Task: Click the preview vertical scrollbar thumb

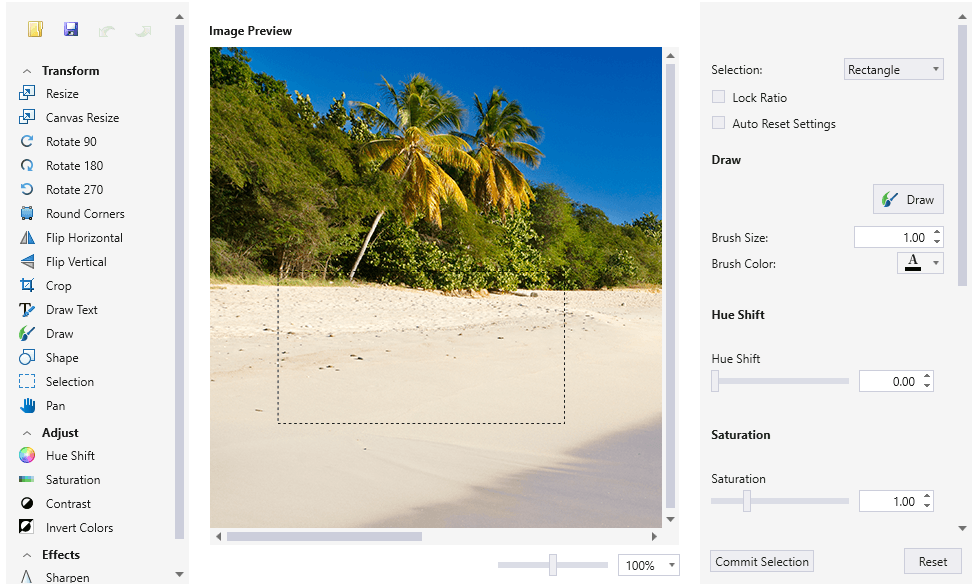Action: (670, 285)
